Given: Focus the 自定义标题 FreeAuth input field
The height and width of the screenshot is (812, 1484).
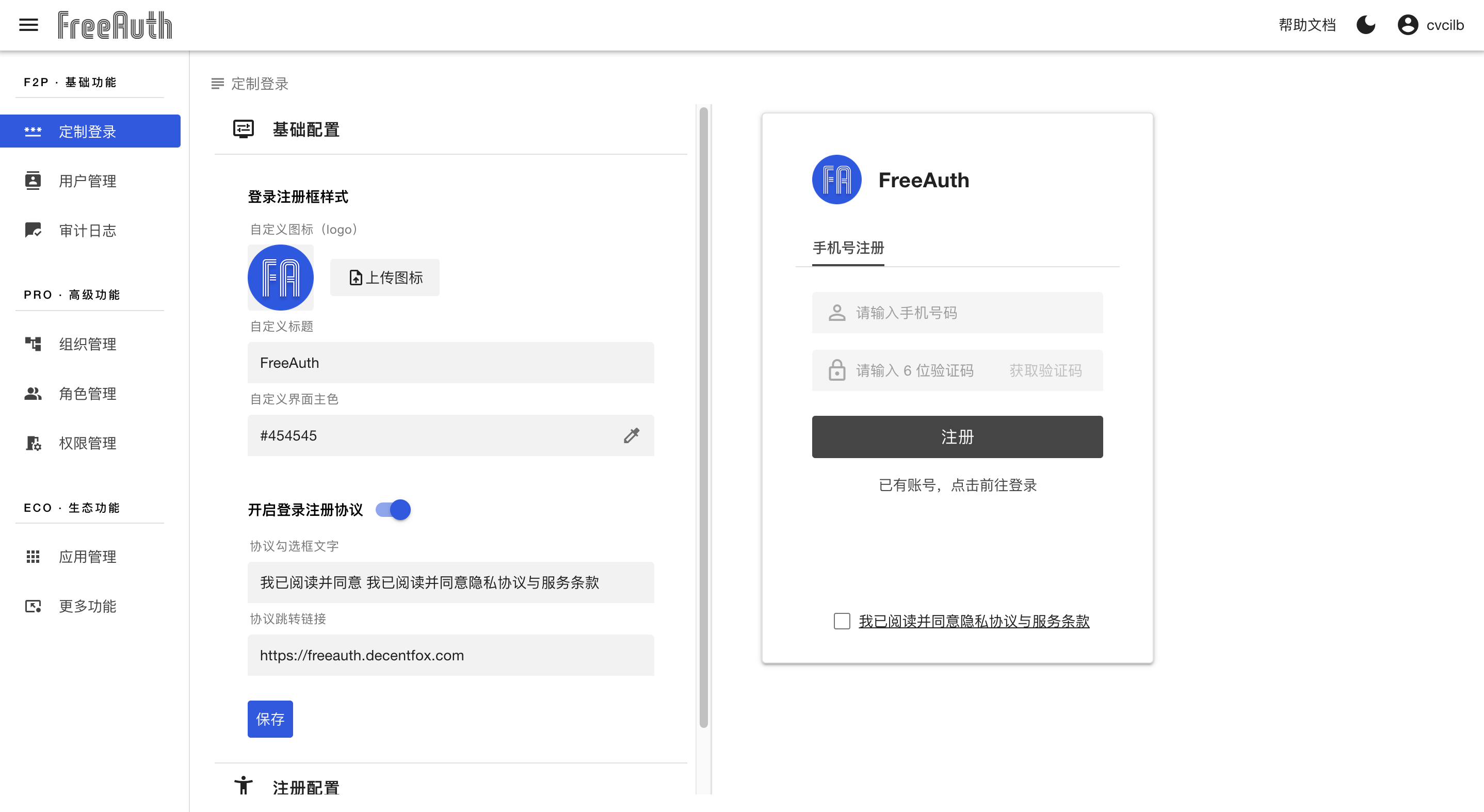Looking at the screenshot, I should point(450,363).
